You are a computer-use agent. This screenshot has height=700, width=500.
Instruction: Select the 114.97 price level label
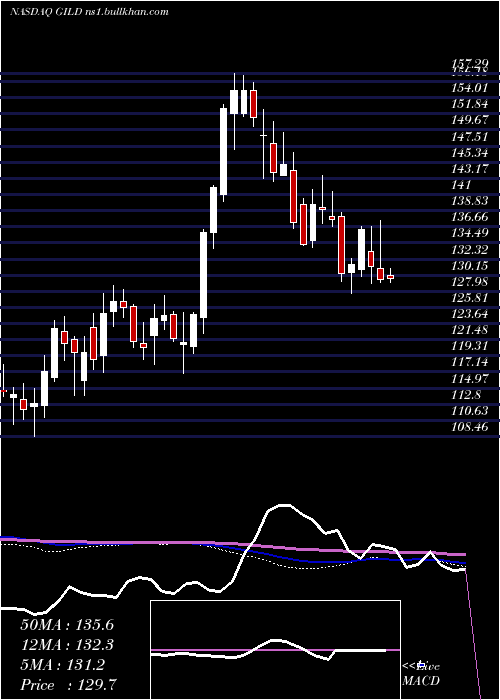point(468,378)
